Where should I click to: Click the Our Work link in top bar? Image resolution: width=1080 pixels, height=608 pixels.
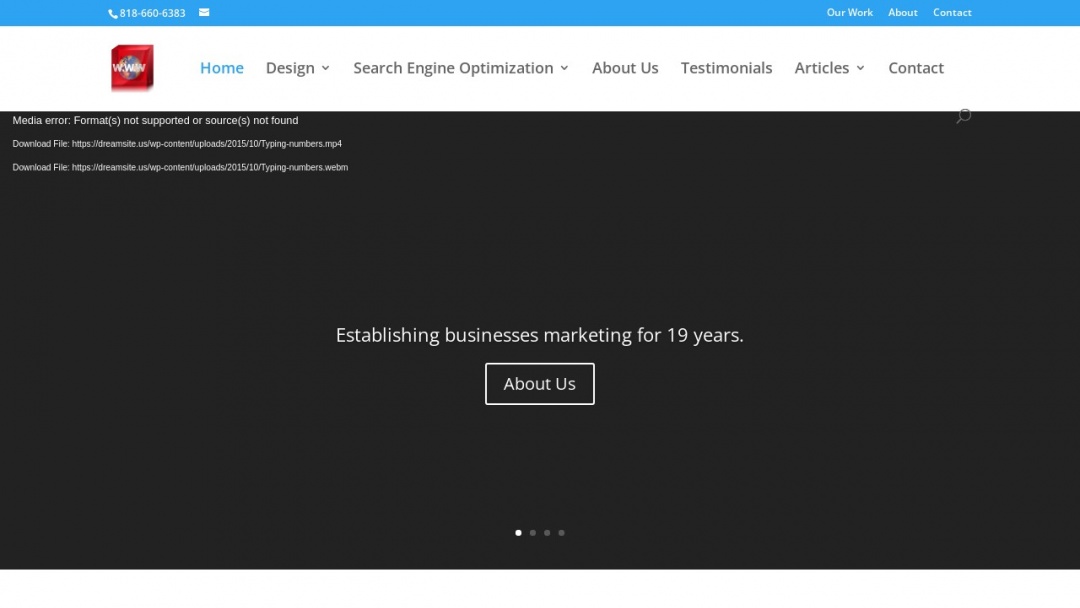click(x=849, y=12)
